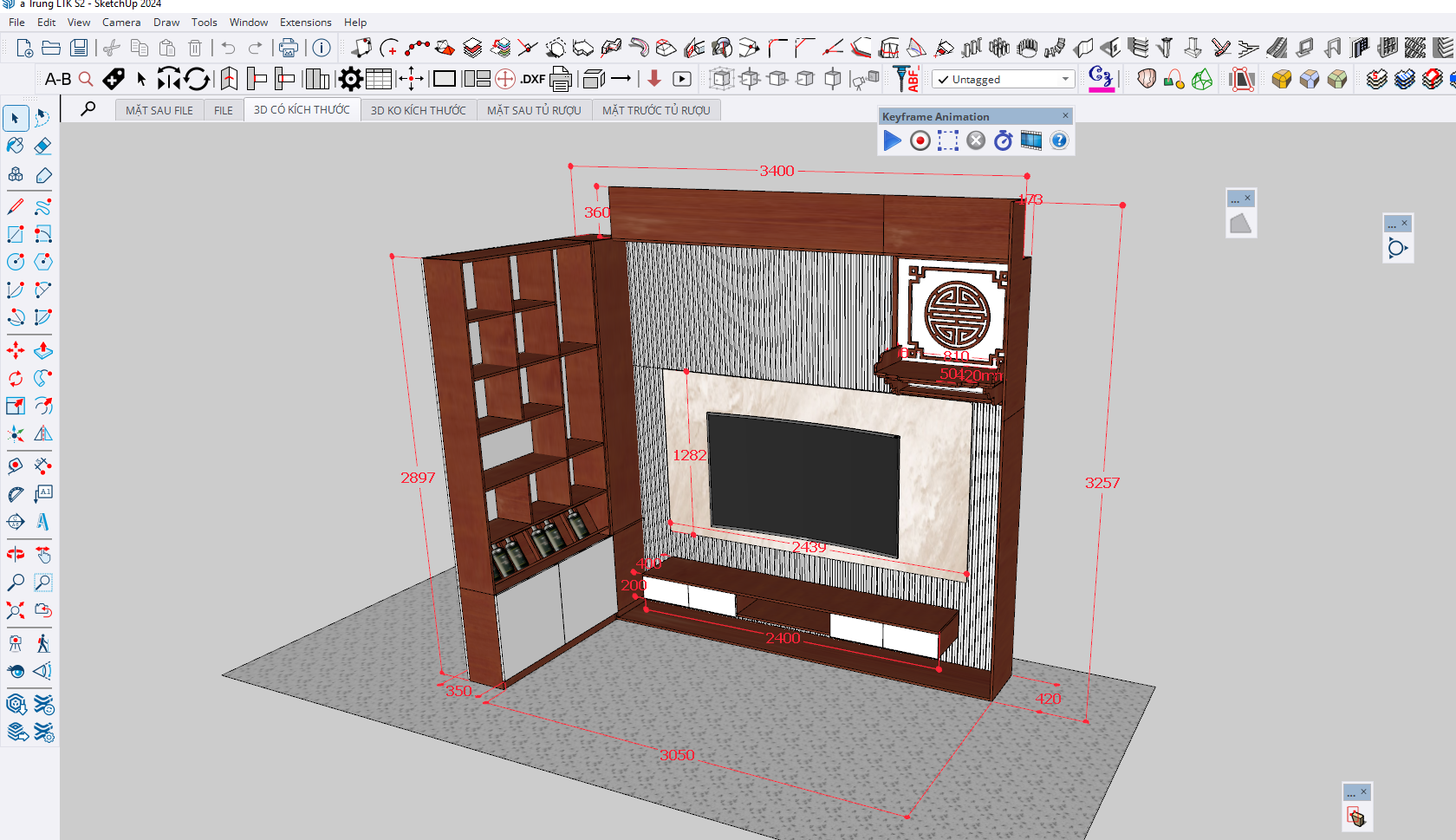This screenshot has height=840, width=1456.
Task: Activate the Rotate tool
Action: click(16, 379)
